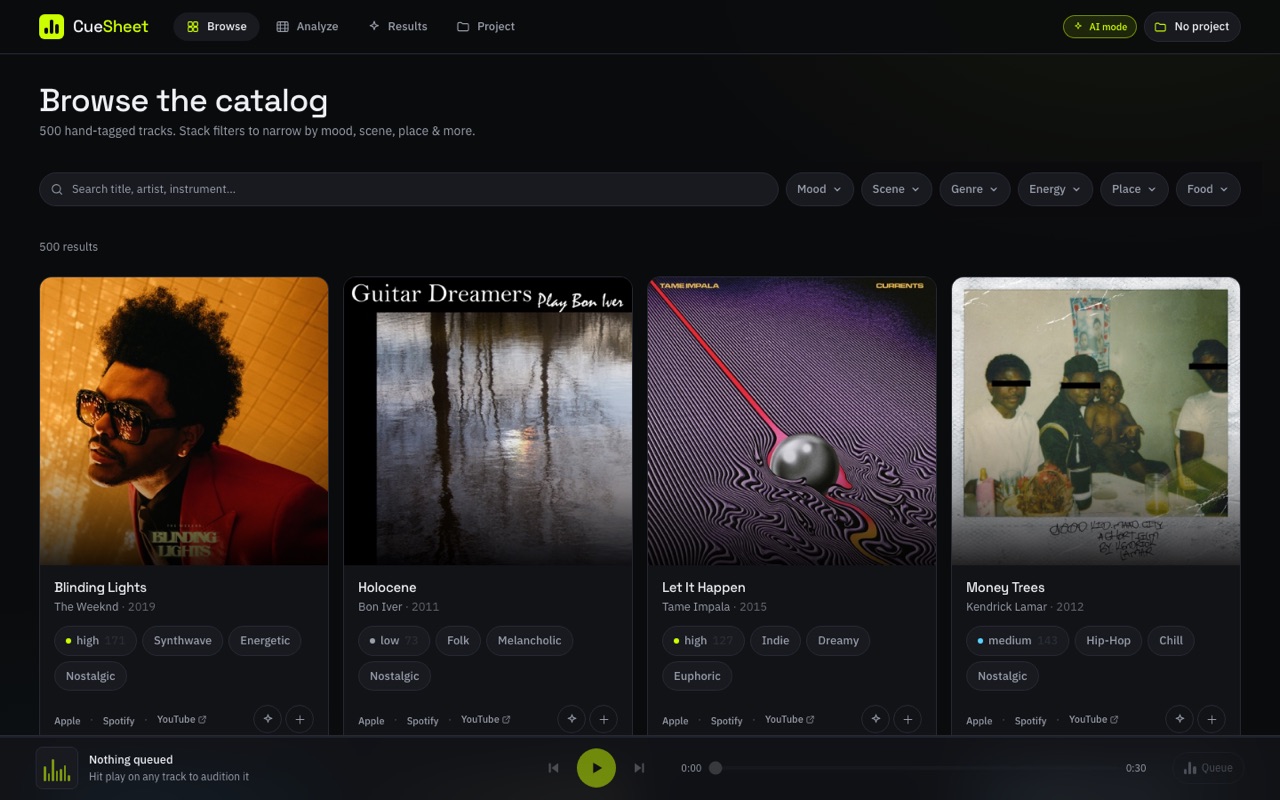The image size is (1280, 800).
Task: Add Holocene using its plus icon
Action: click(x=604, y=719)
